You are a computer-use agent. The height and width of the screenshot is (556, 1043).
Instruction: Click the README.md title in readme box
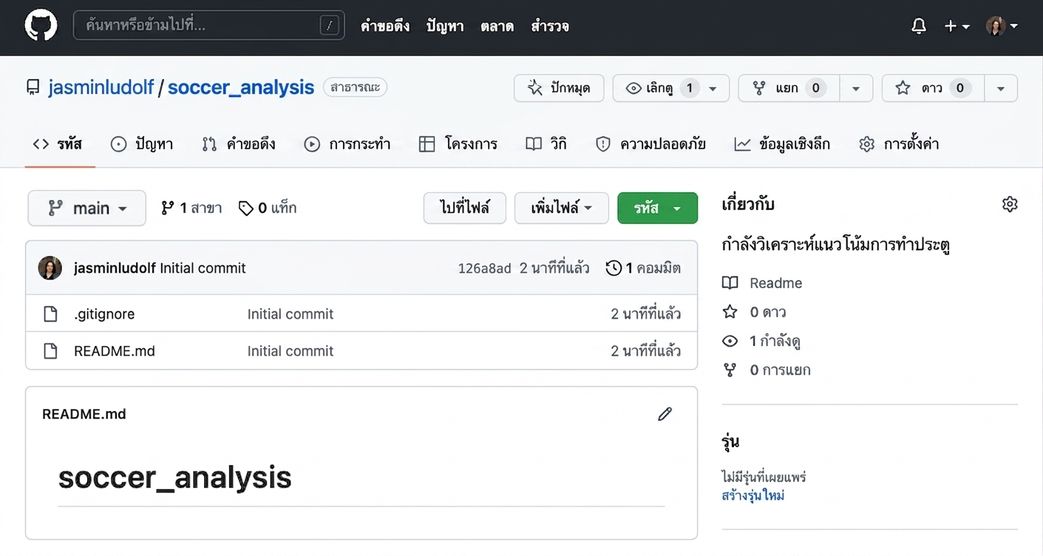(x=84, y=414)
